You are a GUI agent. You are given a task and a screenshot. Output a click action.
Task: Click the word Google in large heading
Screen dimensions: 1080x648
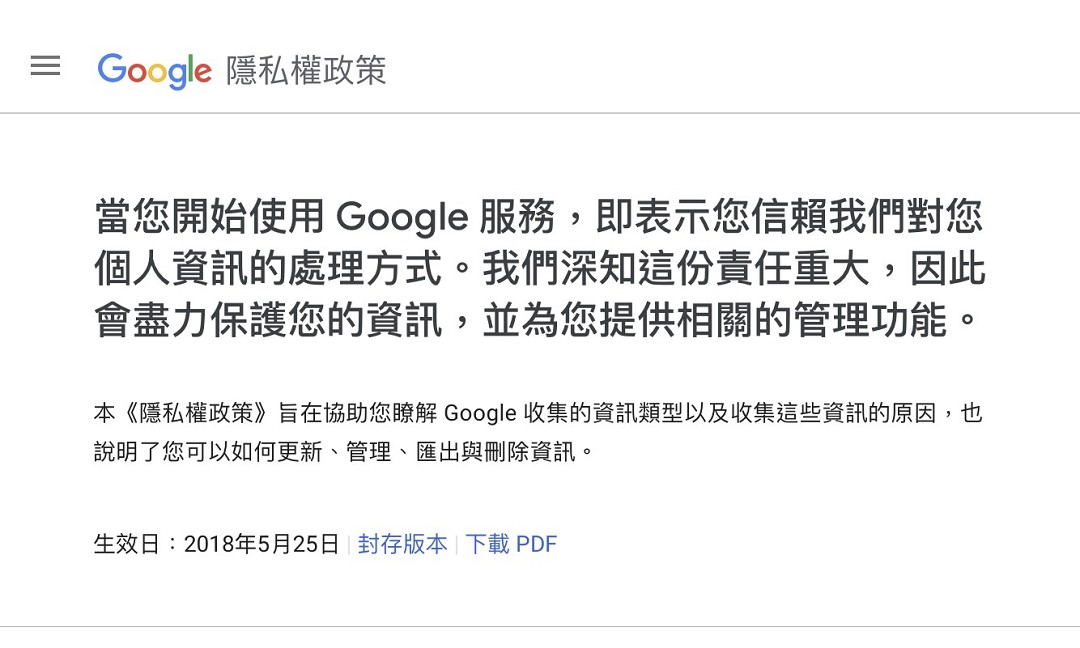click(402, 218)
